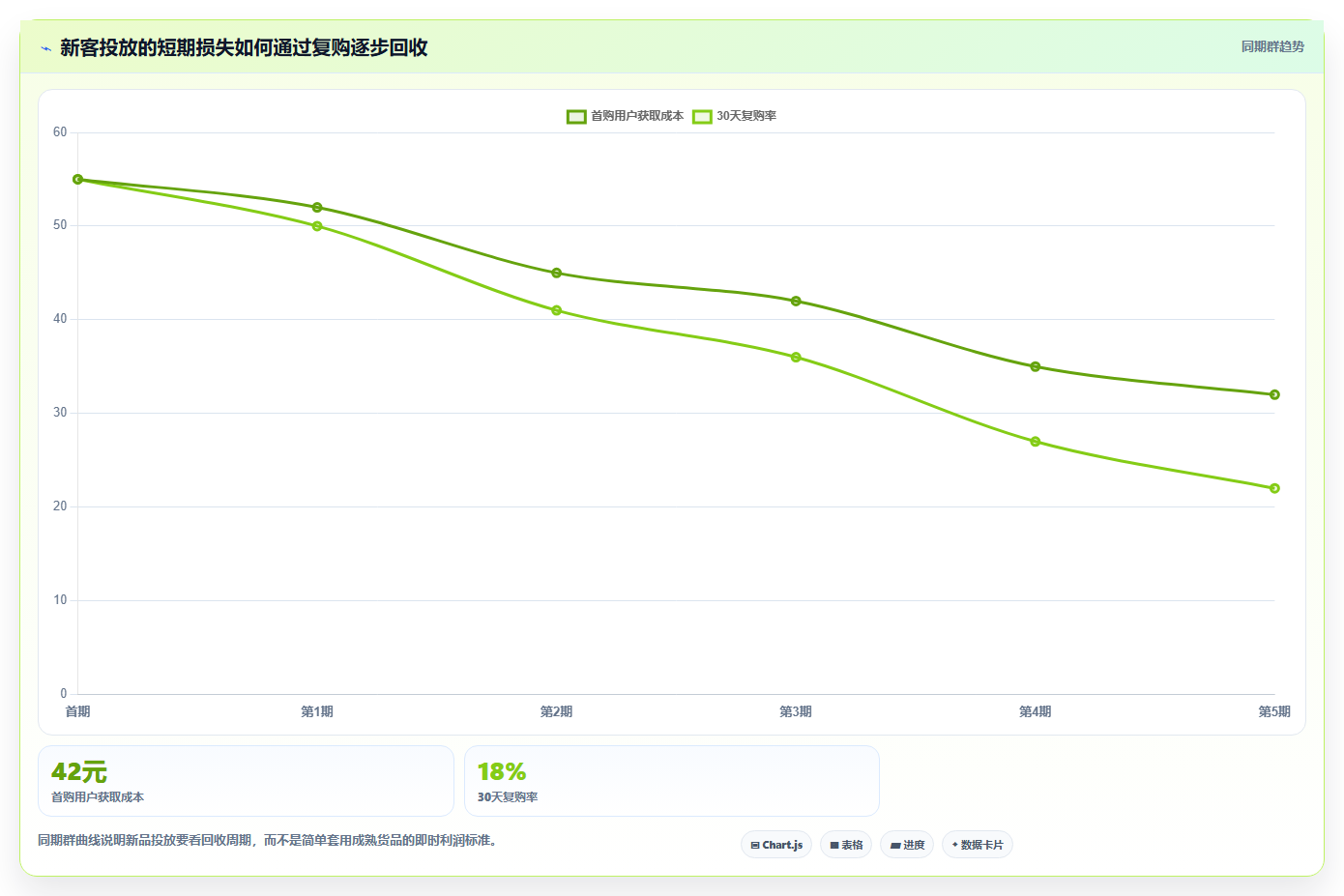
Task: Click the 第2期 x-axis label
Action: coord(556,711)
